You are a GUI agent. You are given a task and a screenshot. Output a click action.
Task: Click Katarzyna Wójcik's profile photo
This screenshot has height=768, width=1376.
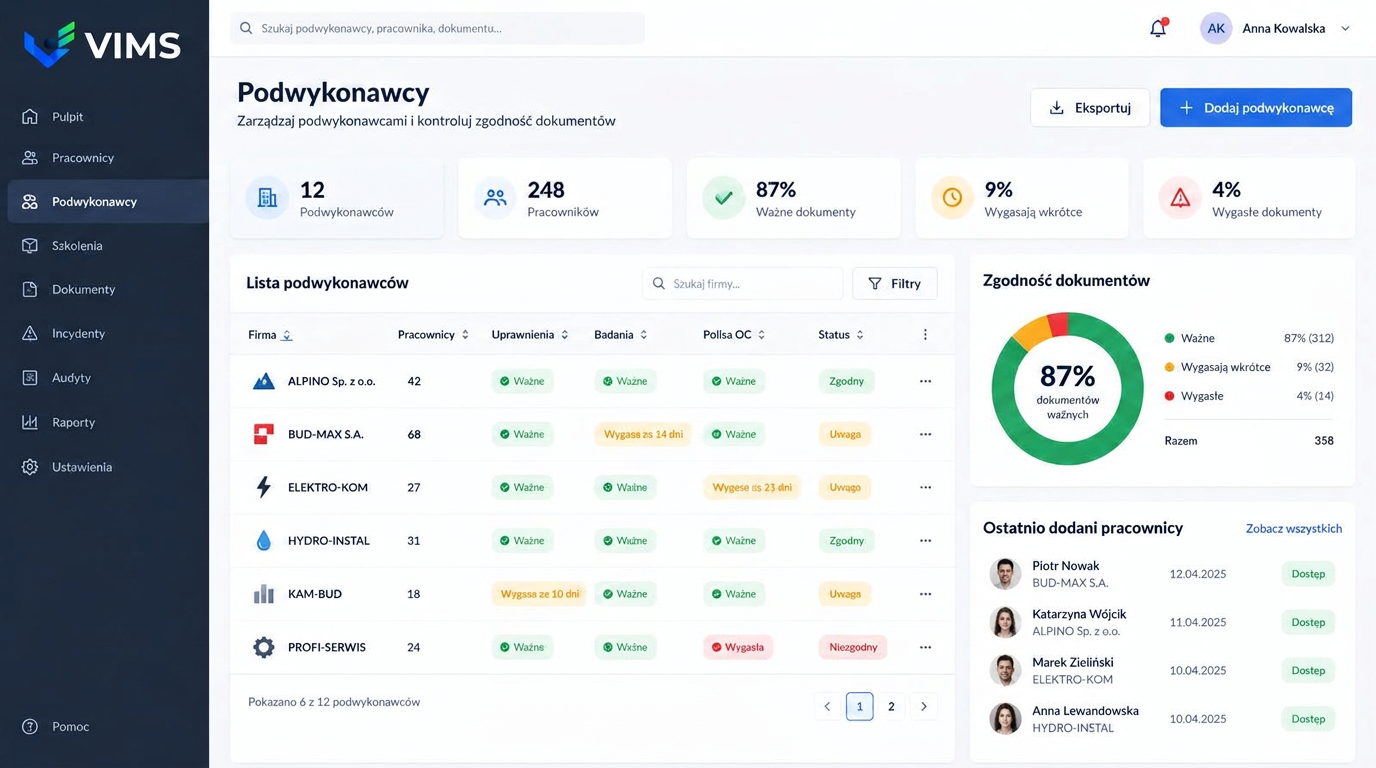[1005, 622]
